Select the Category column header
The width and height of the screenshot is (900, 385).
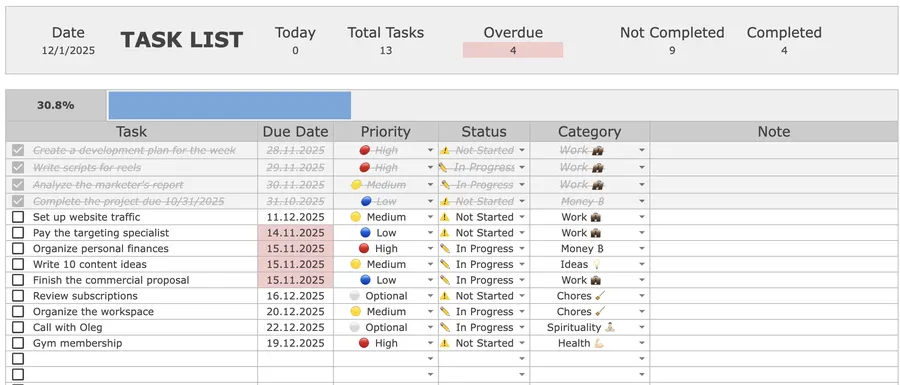pos(589,131)
